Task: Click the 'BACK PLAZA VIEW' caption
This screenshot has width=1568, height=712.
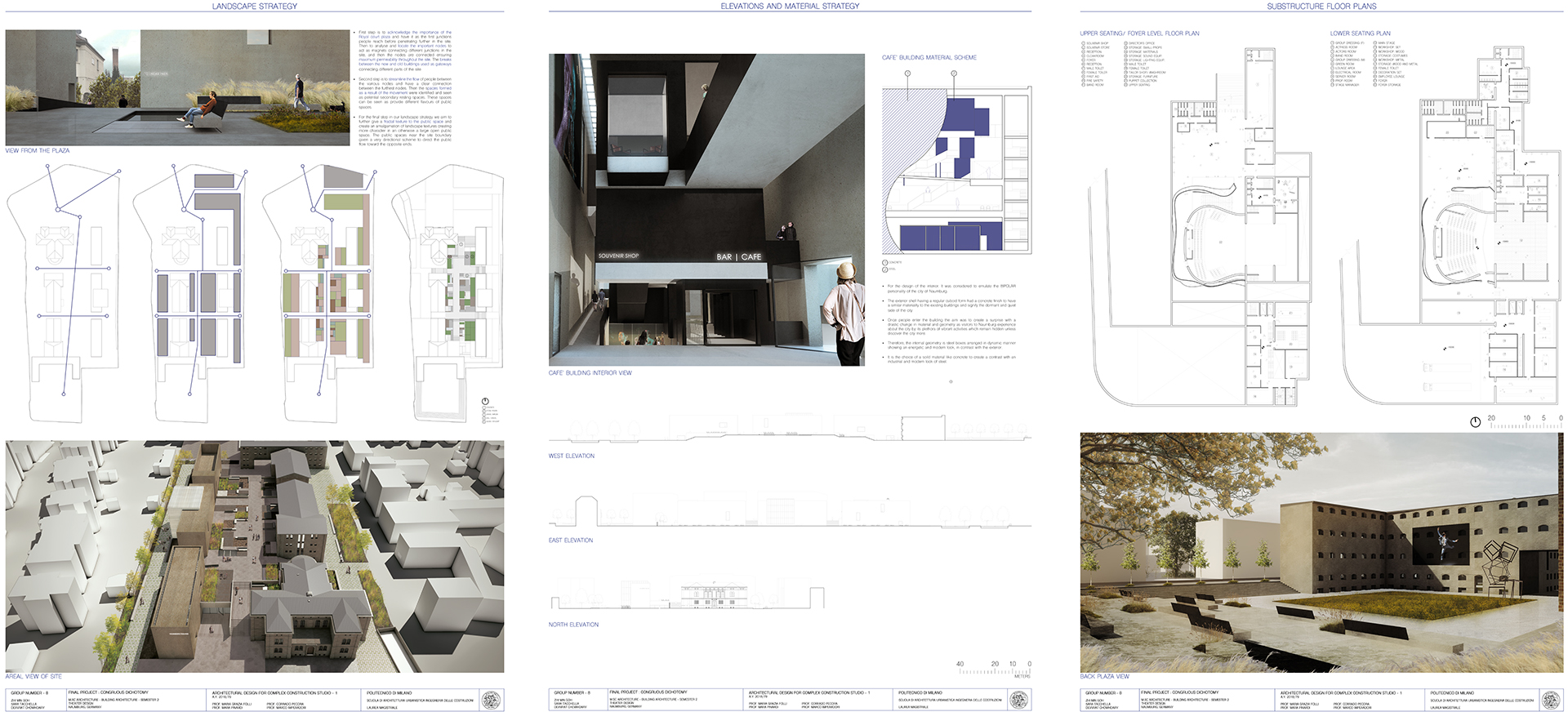Action: 1105,677
